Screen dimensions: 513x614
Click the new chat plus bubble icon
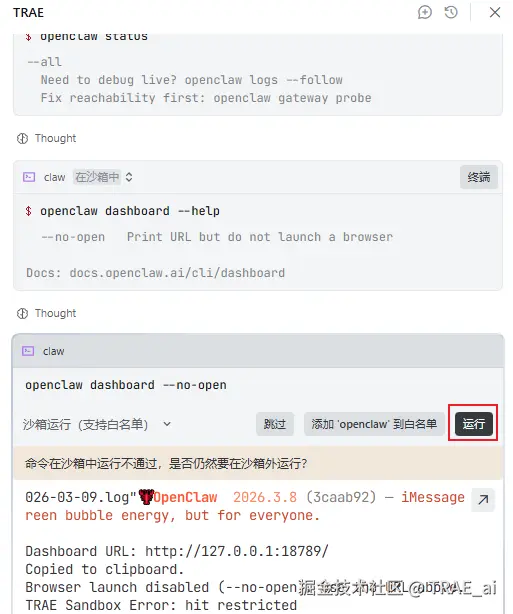(x=424, y=12)
